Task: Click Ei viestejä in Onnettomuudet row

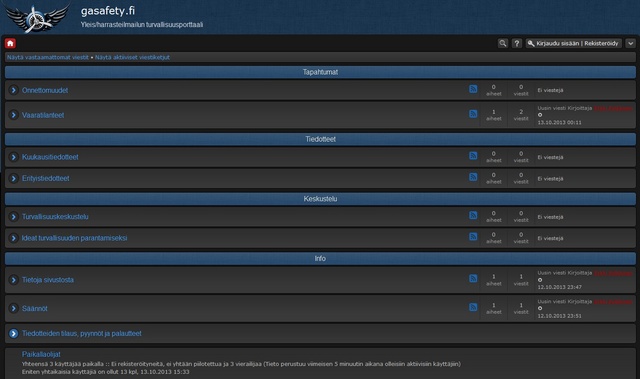Action: click(x=550, y=90)
